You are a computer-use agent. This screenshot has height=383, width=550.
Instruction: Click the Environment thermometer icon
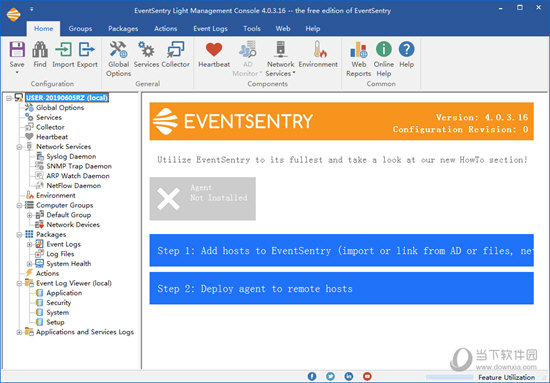[x=319, y=49]
